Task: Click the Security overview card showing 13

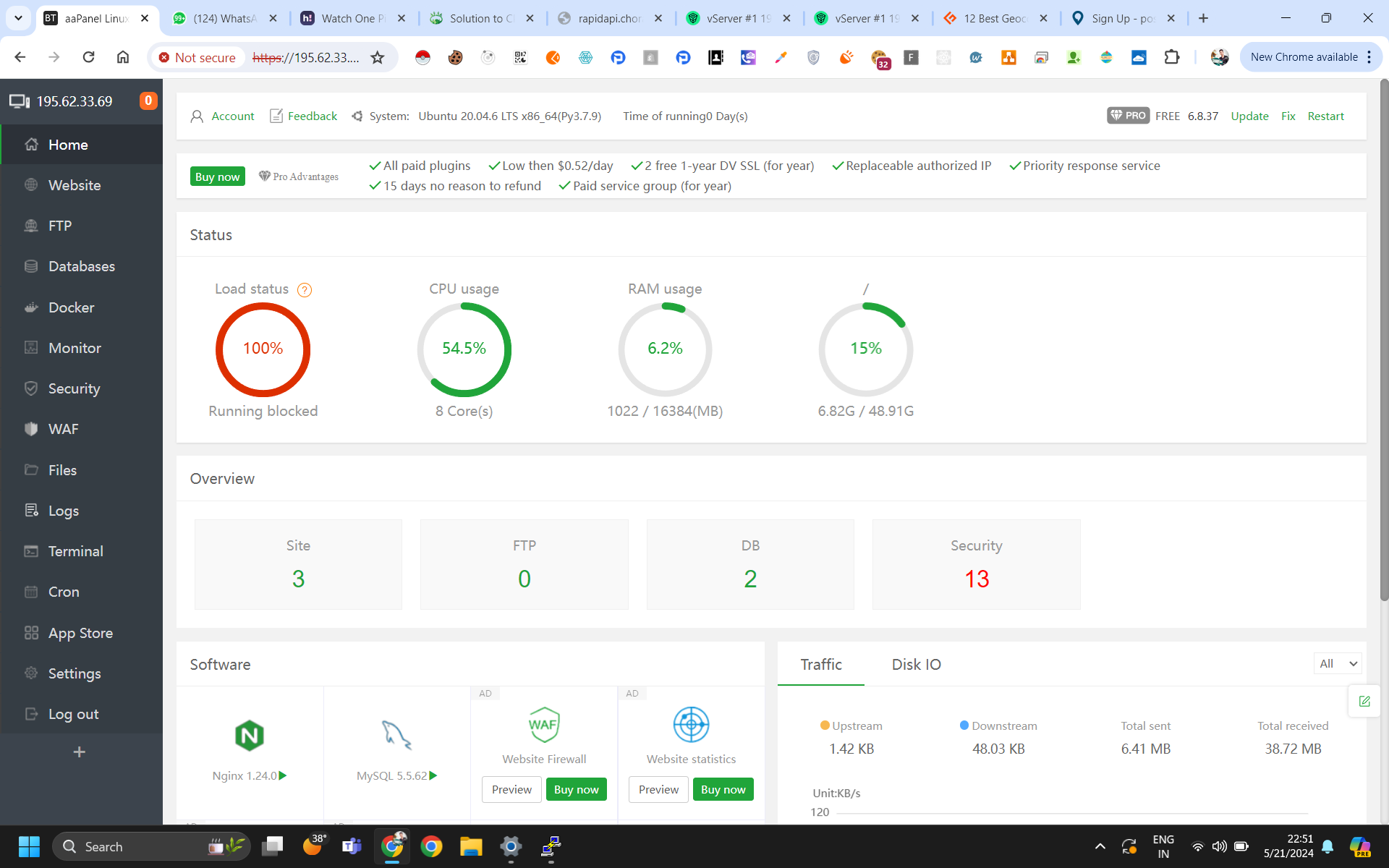Action: click(976, 565)
